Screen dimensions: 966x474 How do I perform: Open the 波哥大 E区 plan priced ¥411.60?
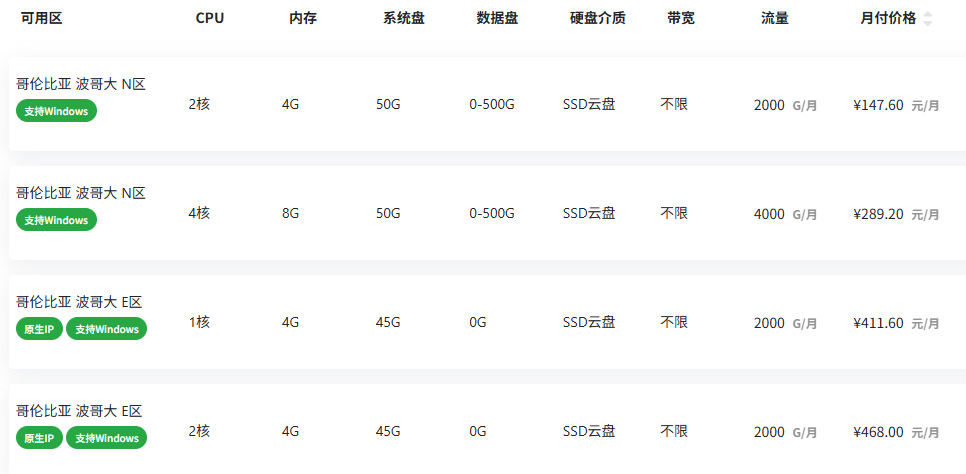point(79,302)
